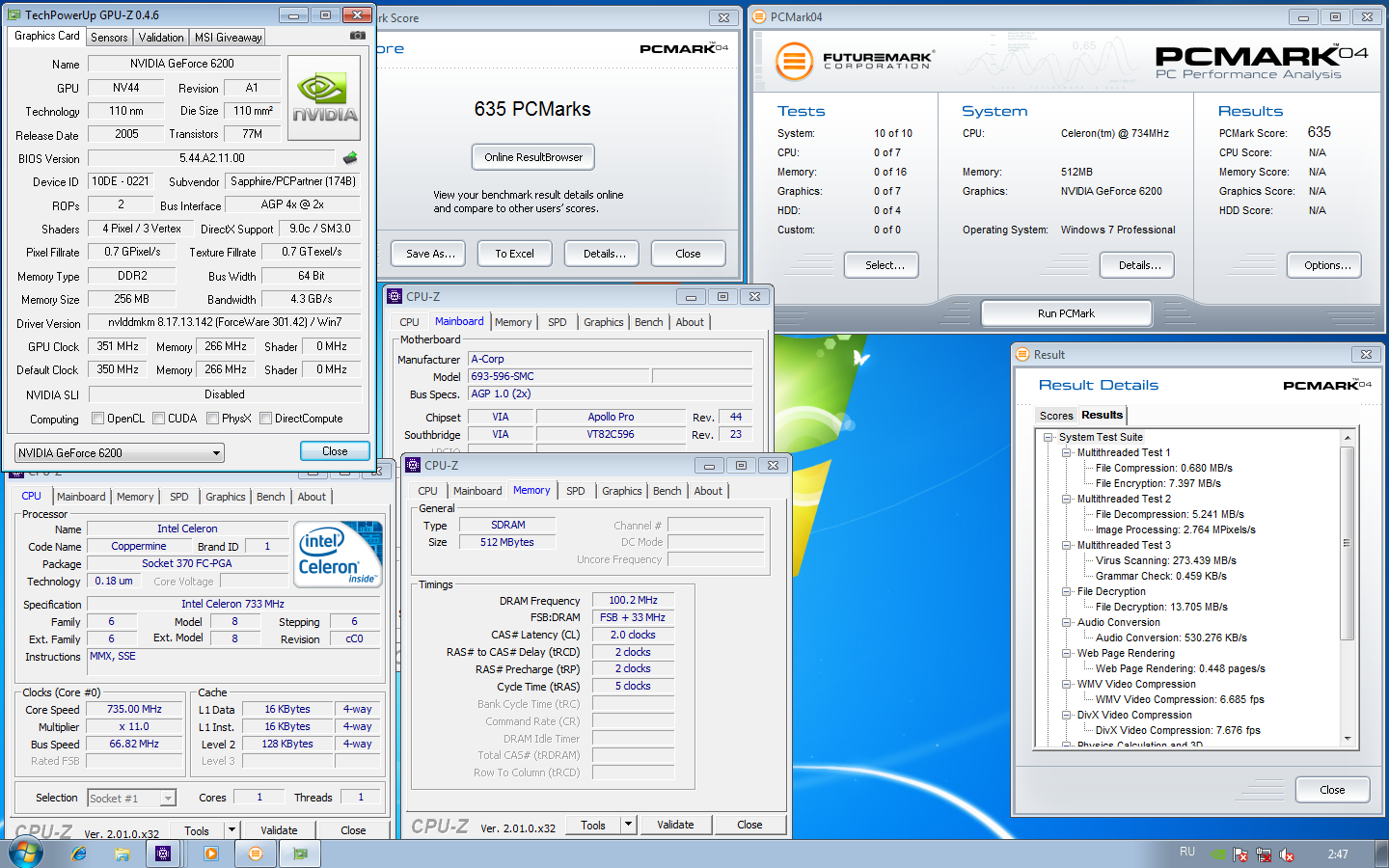
Task: Click scroll-down arrow in Result tree scrollbar
Action: 1348,739
